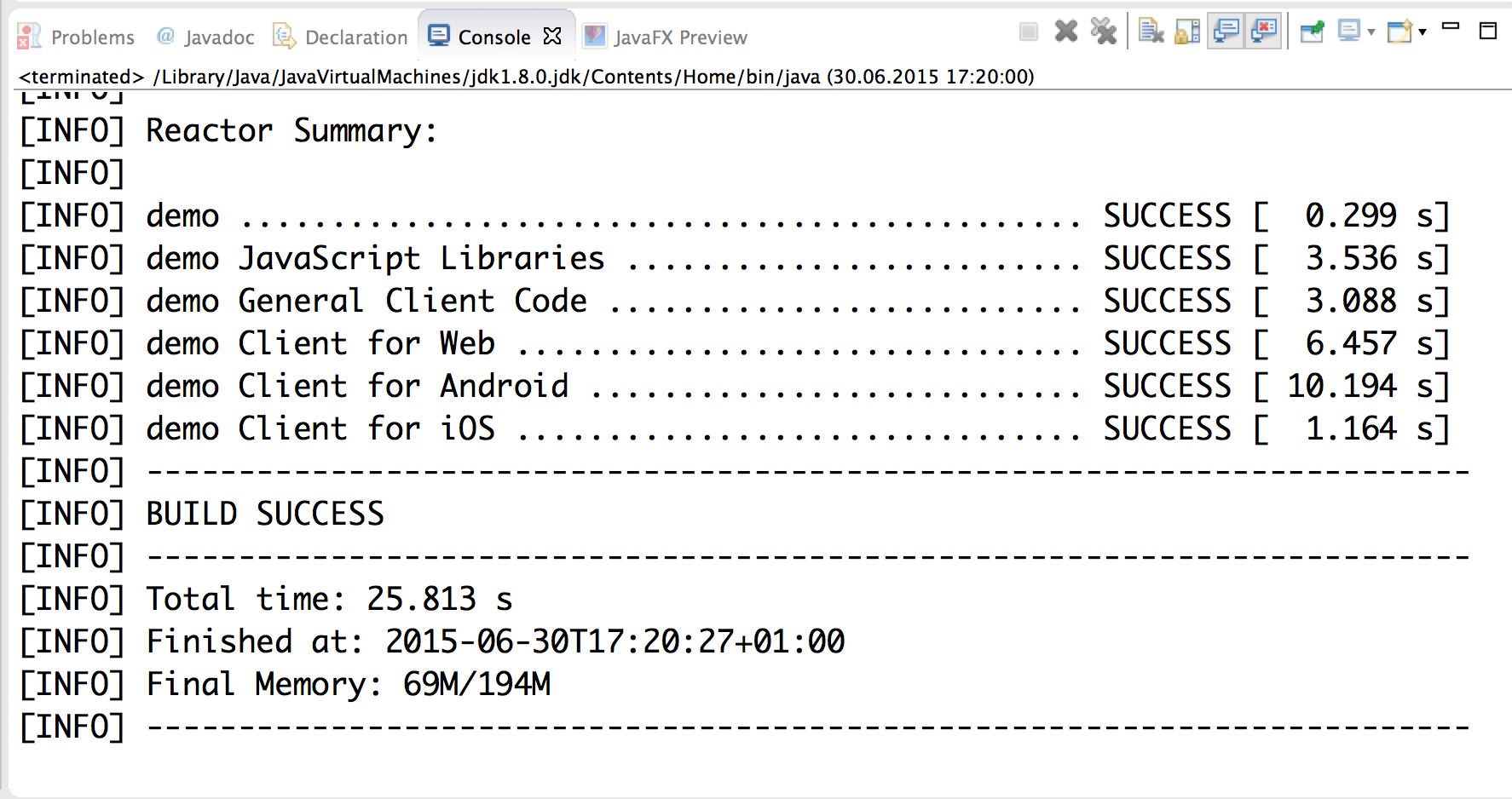Click the BUILD SUCCESS line in the console
This screenshot has height=799, width=1512.
(x=265, y=514)
